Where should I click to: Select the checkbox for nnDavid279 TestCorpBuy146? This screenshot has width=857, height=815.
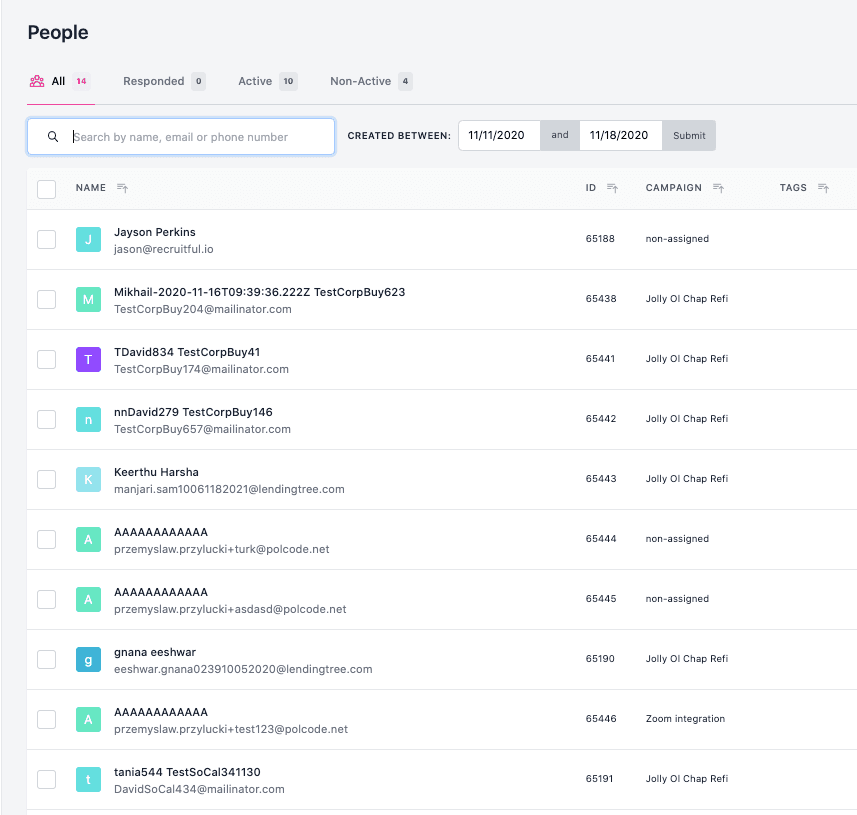coord(46,419)
